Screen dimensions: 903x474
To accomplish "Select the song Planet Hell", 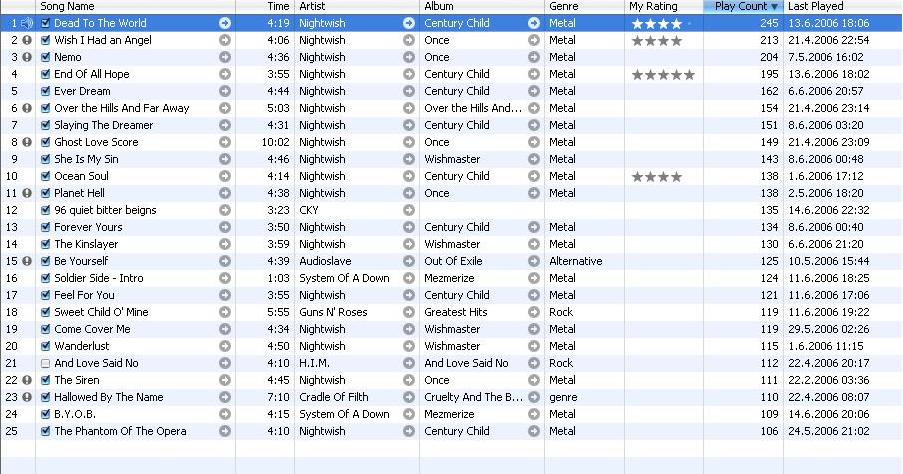I will 79,193.
